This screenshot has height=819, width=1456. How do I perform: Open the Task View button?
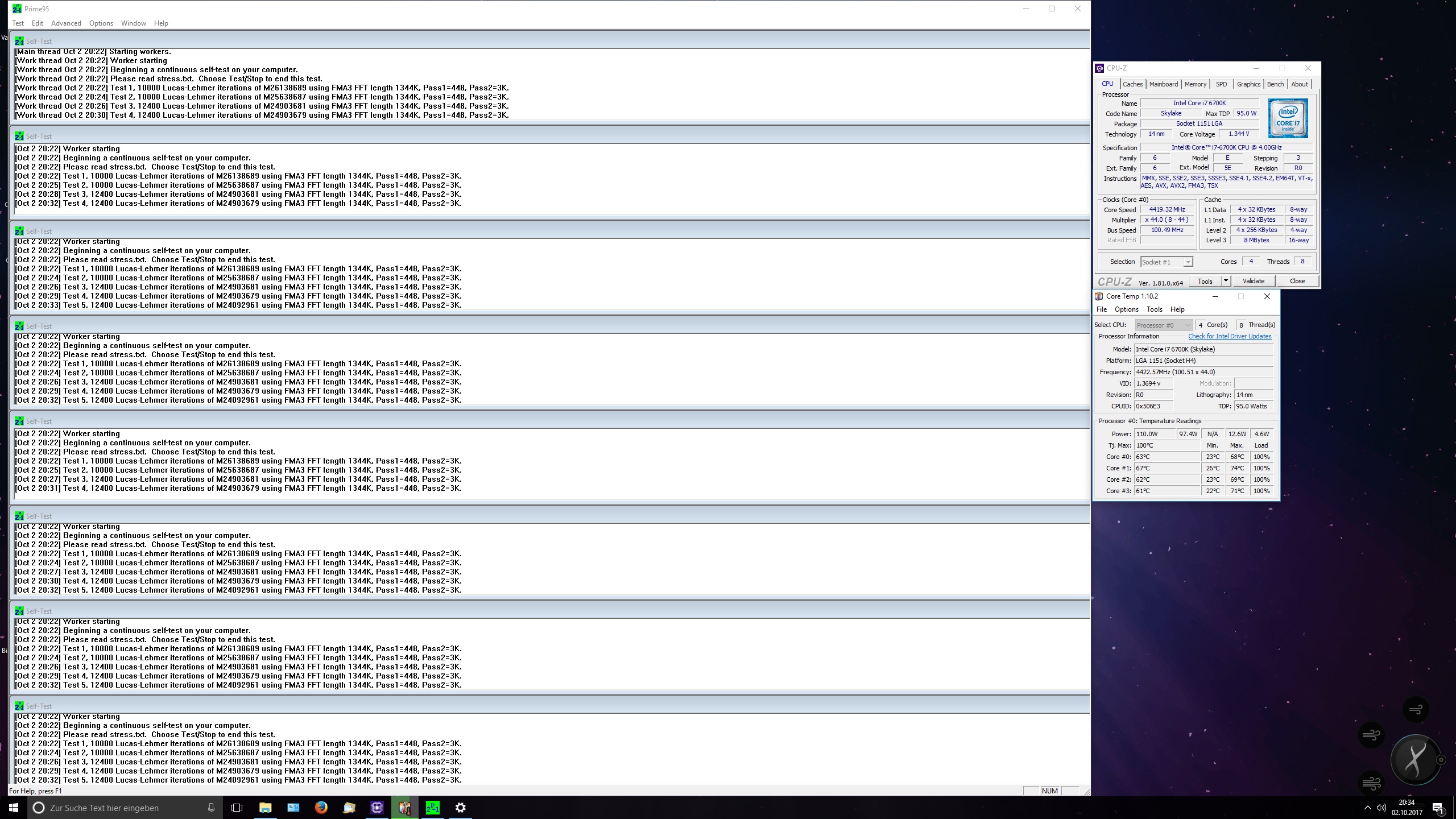(237, 808)
